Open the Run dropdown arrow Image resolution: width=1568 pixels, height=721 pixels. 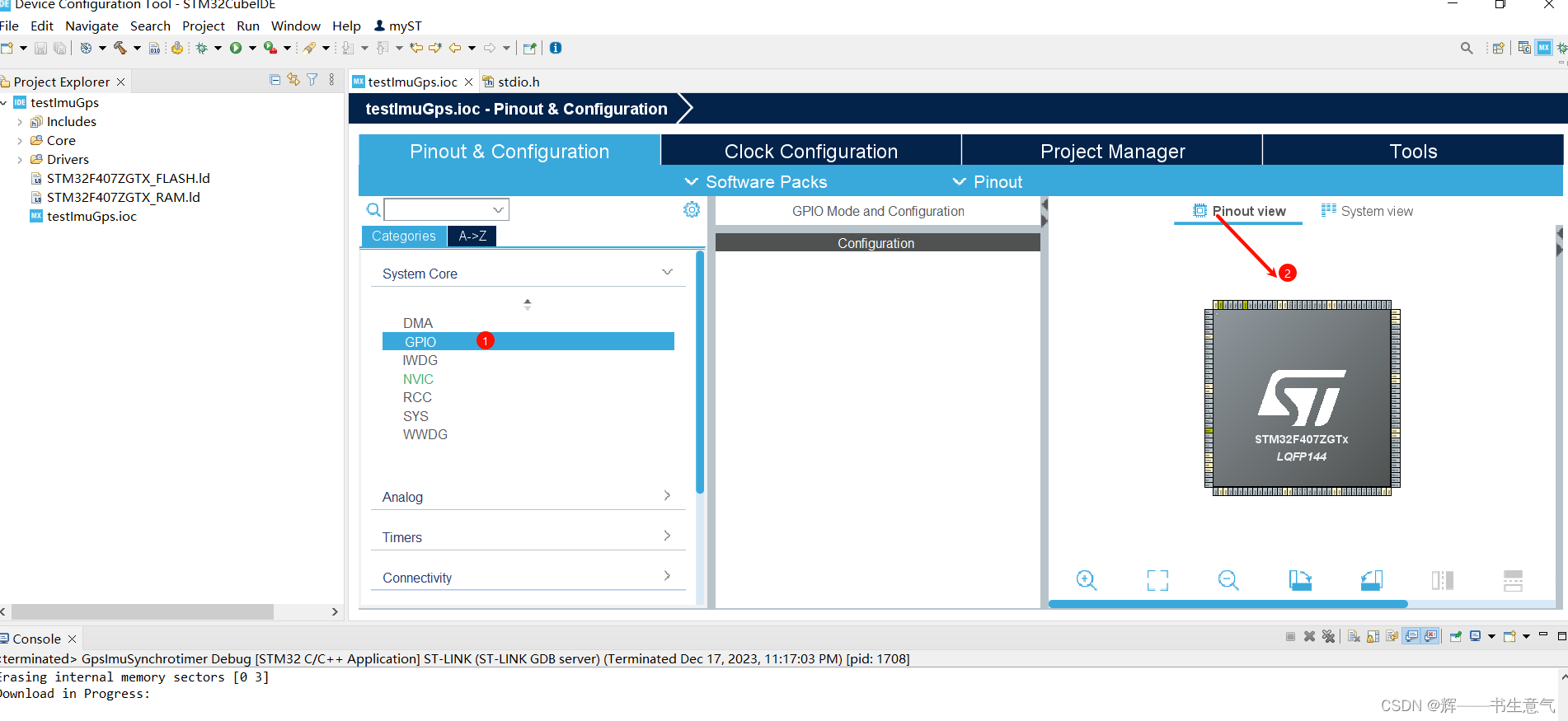point(252,48)
